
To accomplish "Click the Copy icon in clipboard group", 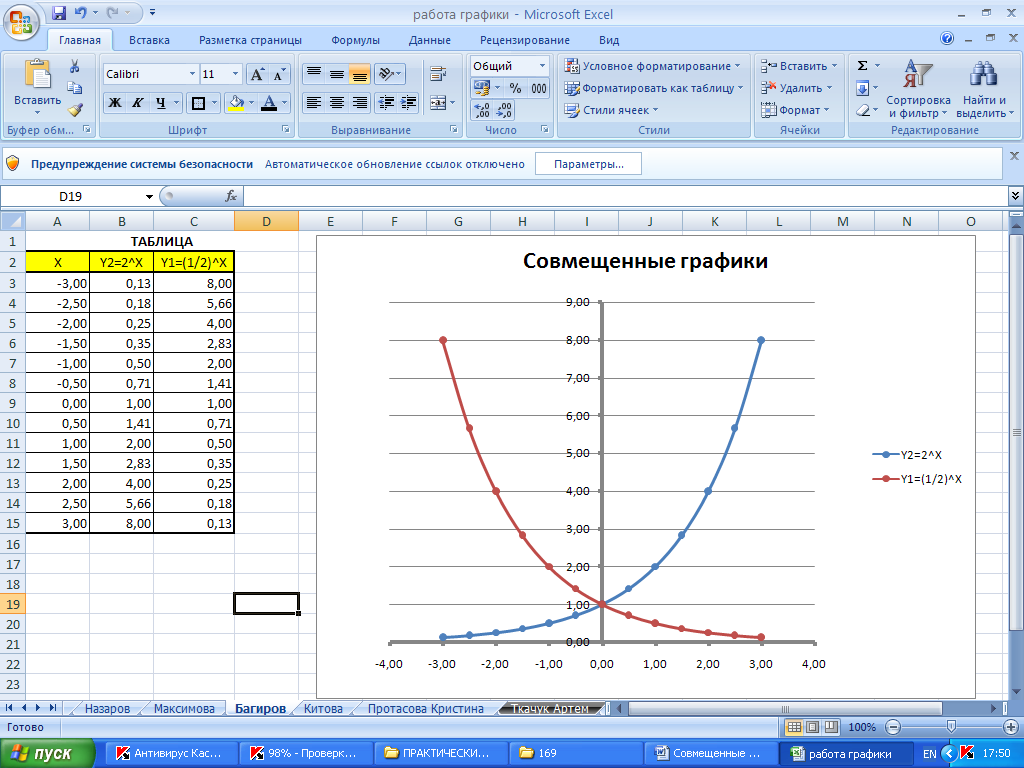I will (74, 88).
